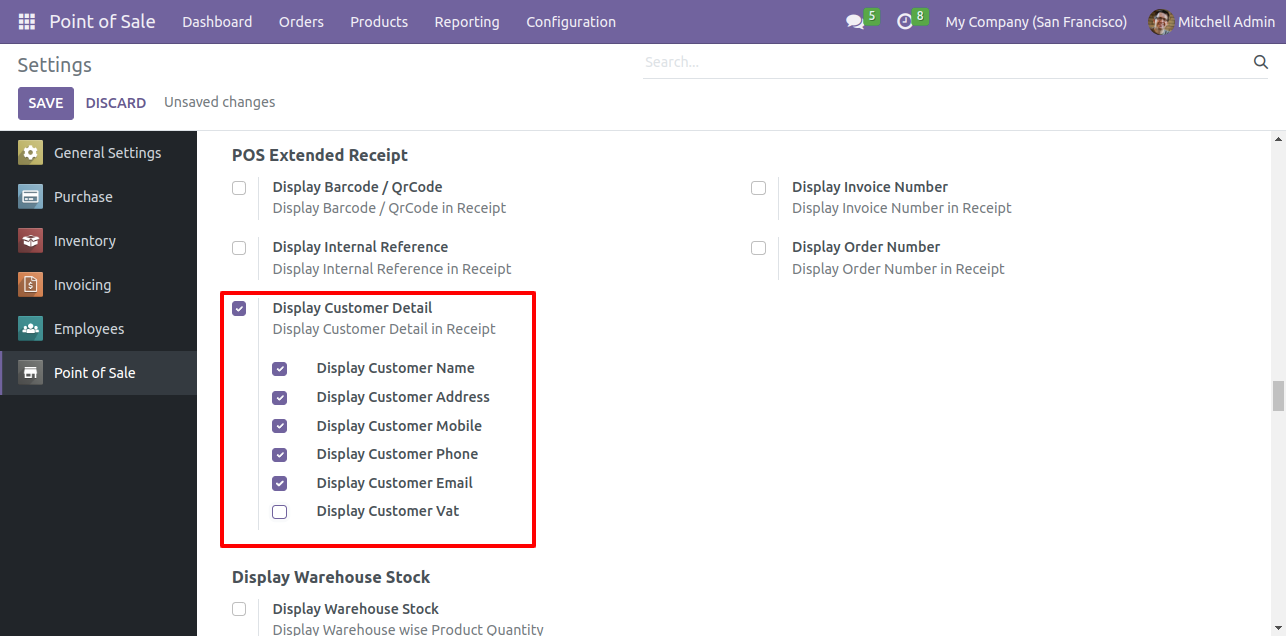The width and height of the screenshot is (1286, 636).
Task: Select Point of Sale in the sidebar
Action: tap(98, 373)
